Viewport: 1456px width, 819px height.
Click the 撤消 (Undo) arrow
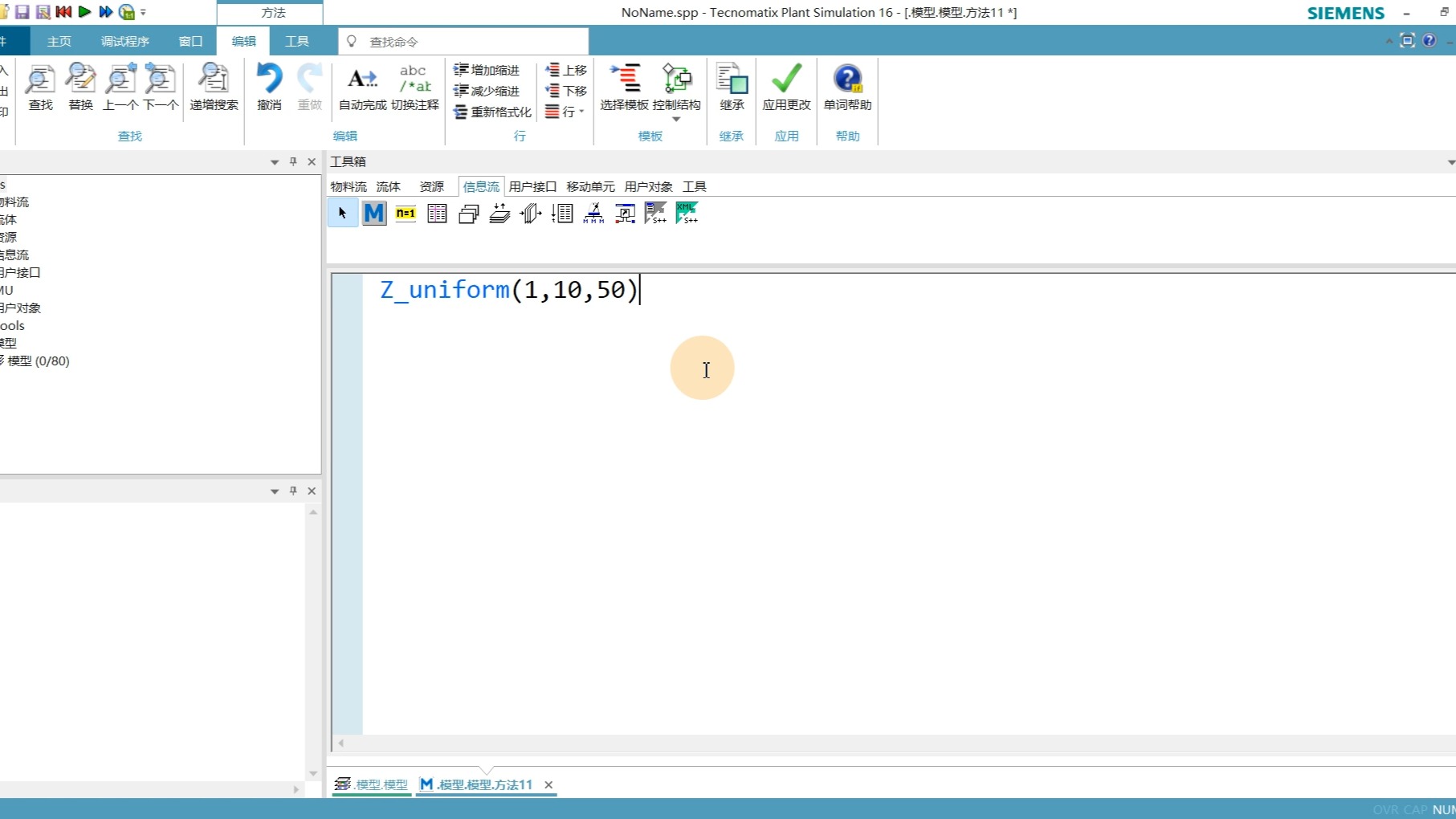coord(269,87)
